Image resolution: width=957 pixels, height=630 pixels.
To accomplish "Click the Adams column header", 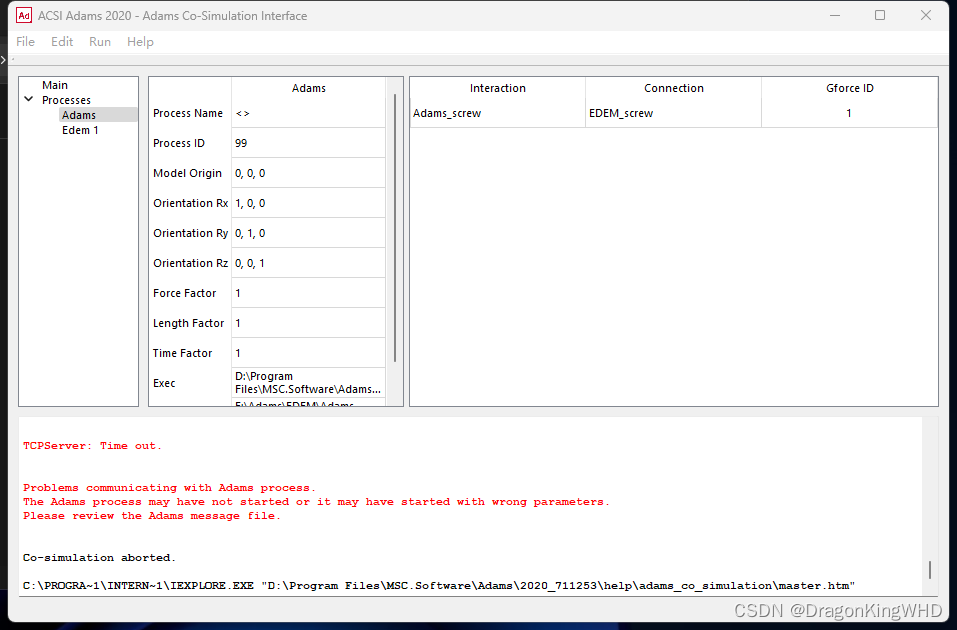I will (x=308, y=88).
